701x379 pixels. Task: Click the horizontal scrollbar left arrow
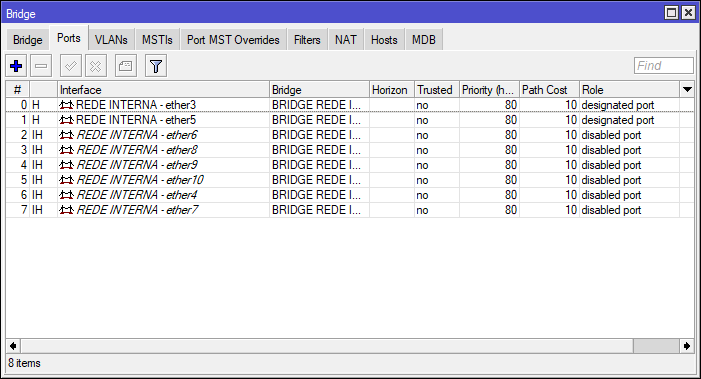(13, 346)
